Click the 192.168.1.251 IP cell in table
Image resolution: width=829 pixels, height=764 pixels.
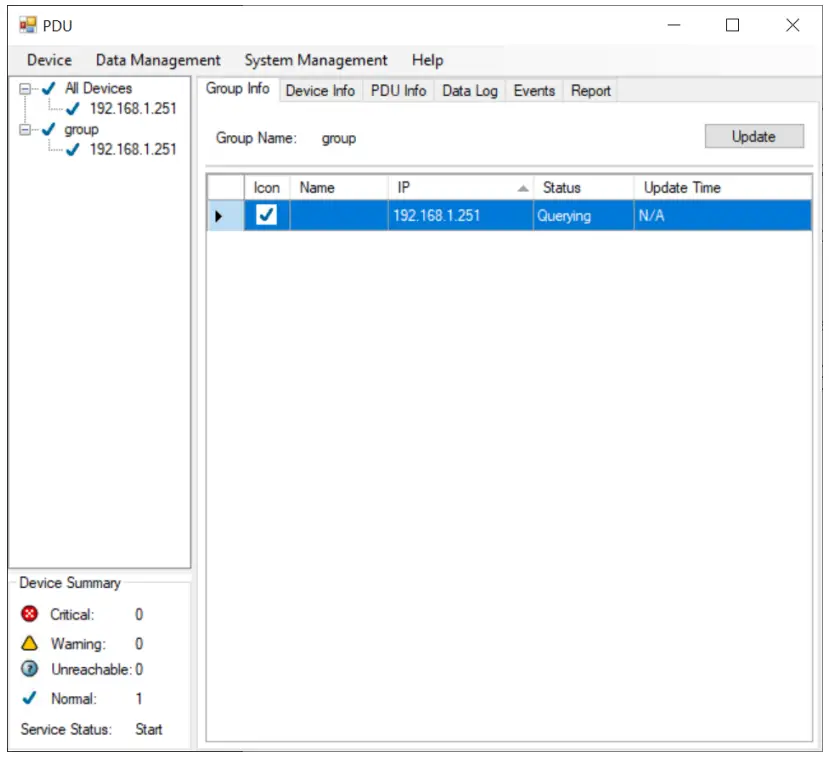460,216
